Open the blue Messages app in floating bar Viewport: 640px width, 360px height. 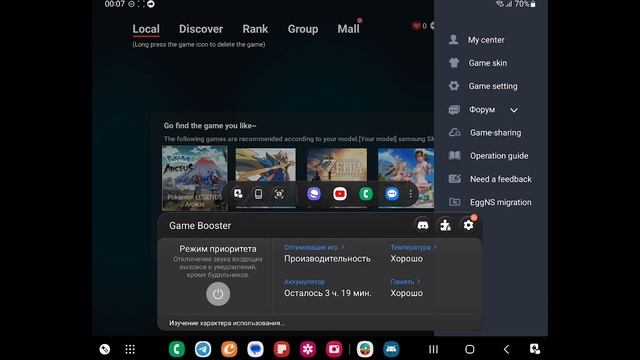click(392, 193)
